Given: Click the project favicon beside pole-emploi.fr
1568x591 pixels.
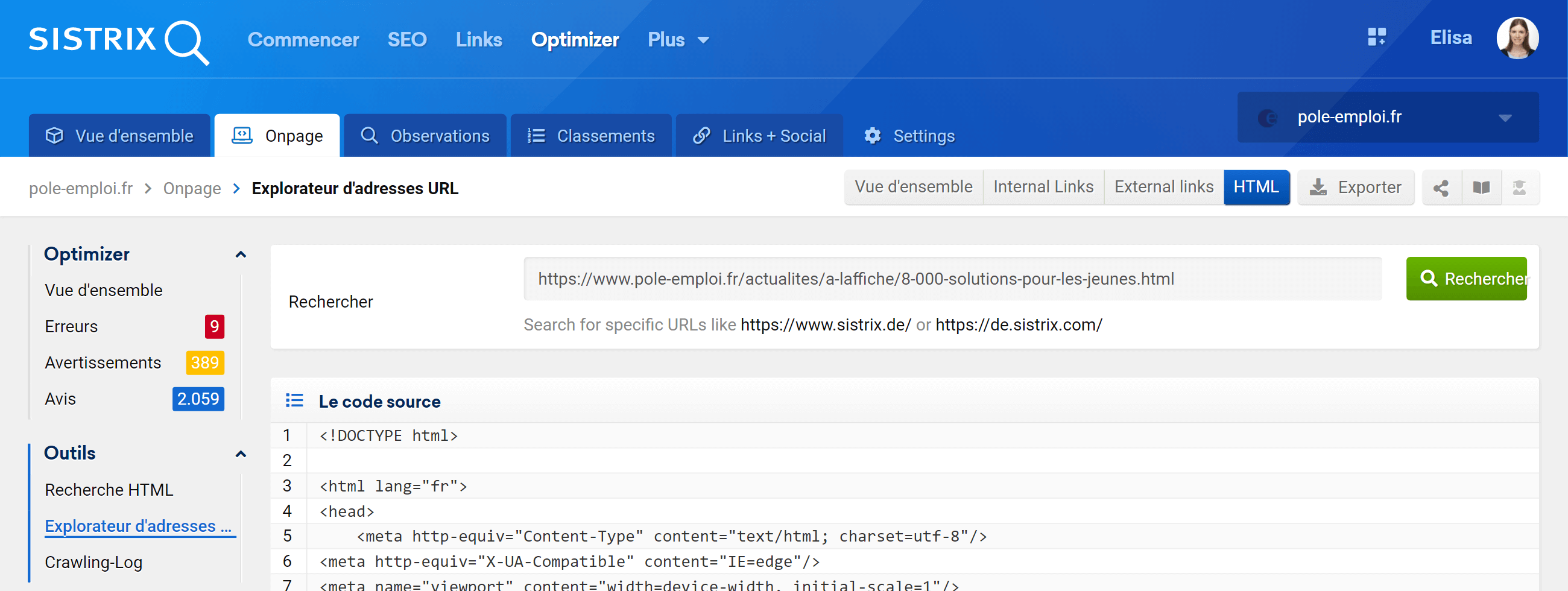Looking at the screenshot, I should (1267, 118).
